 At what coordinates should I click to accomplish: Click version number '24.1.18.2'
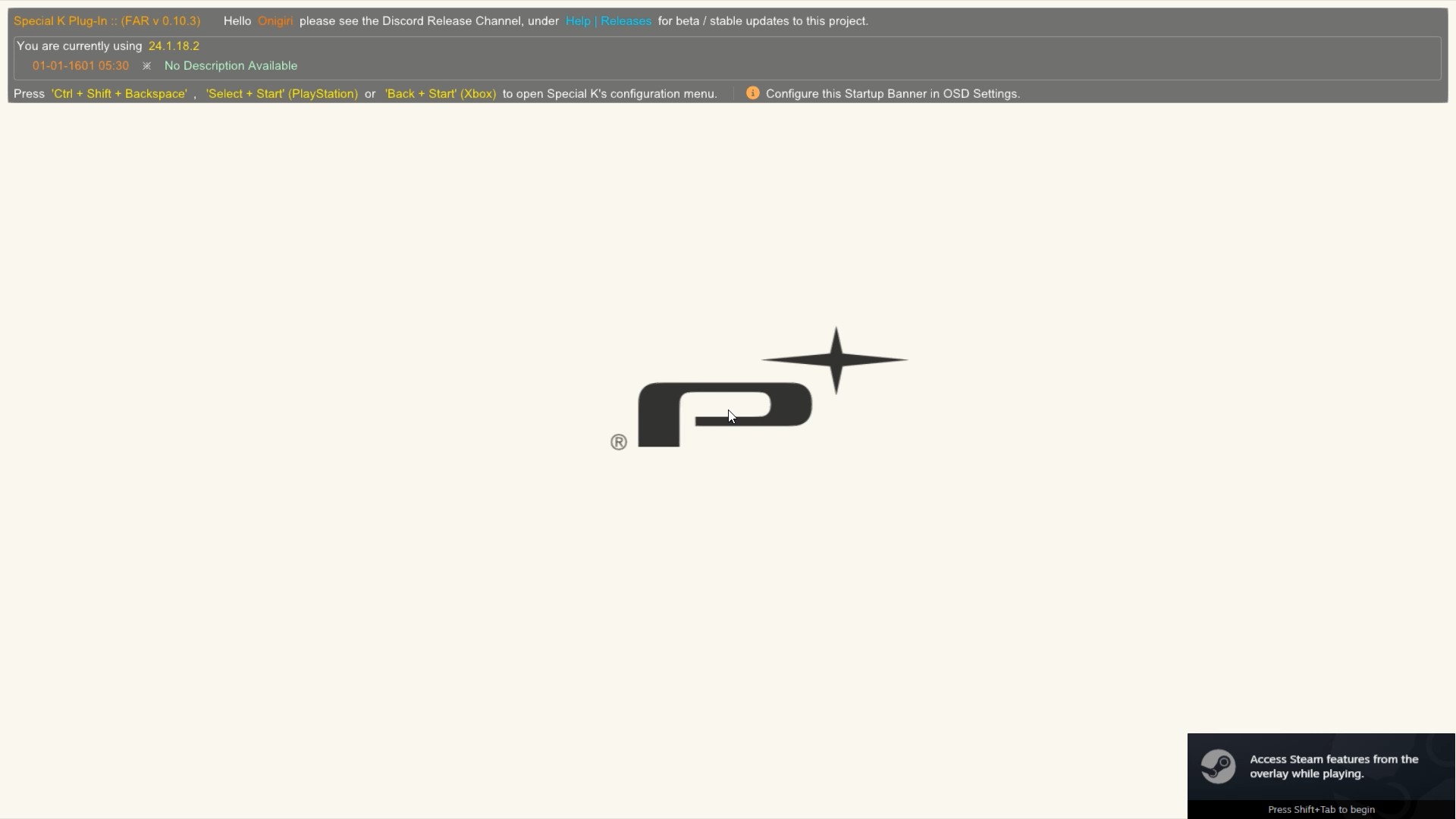pos(174,46)
